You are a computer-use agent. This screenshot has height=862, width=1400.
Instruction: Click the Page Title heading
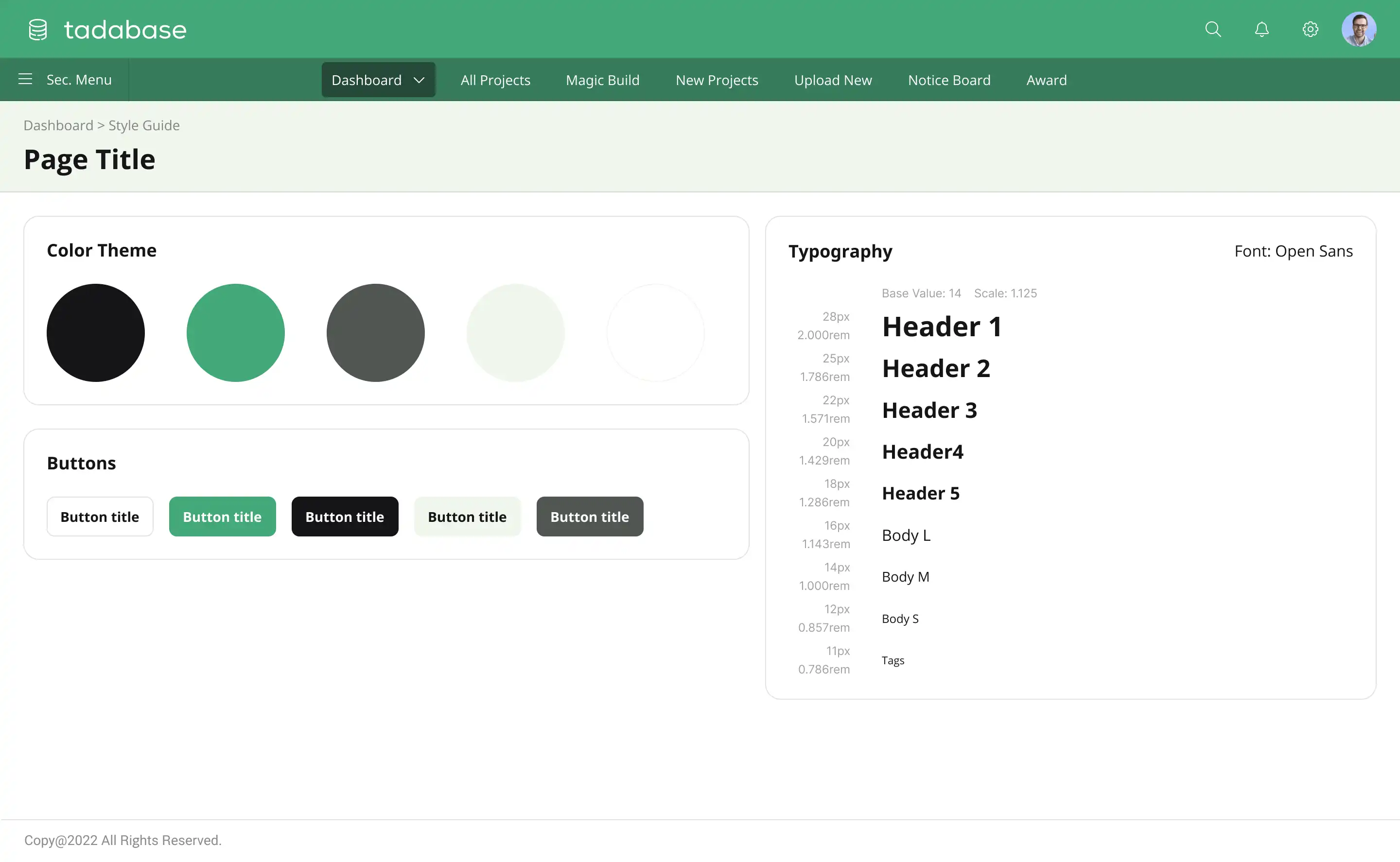pos(89,160)
